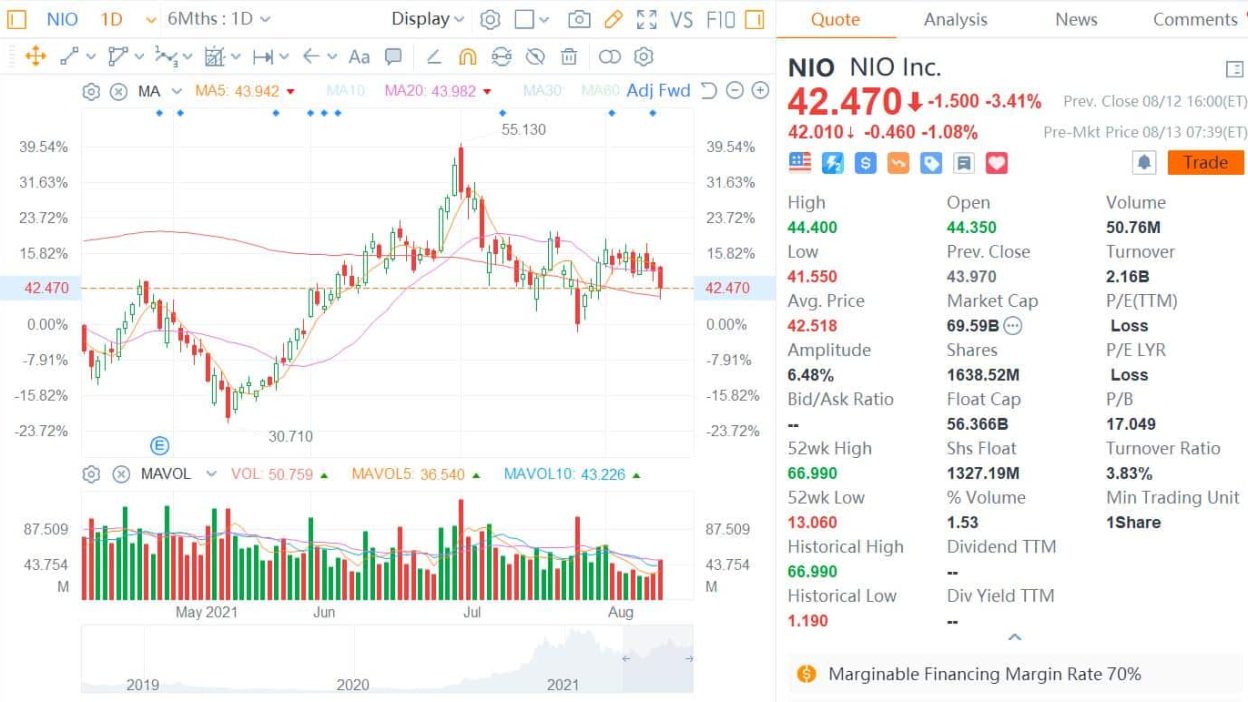Toggle the left sidebar panel icon
The width and height of the screenshot is (1248, 702).
17,19
